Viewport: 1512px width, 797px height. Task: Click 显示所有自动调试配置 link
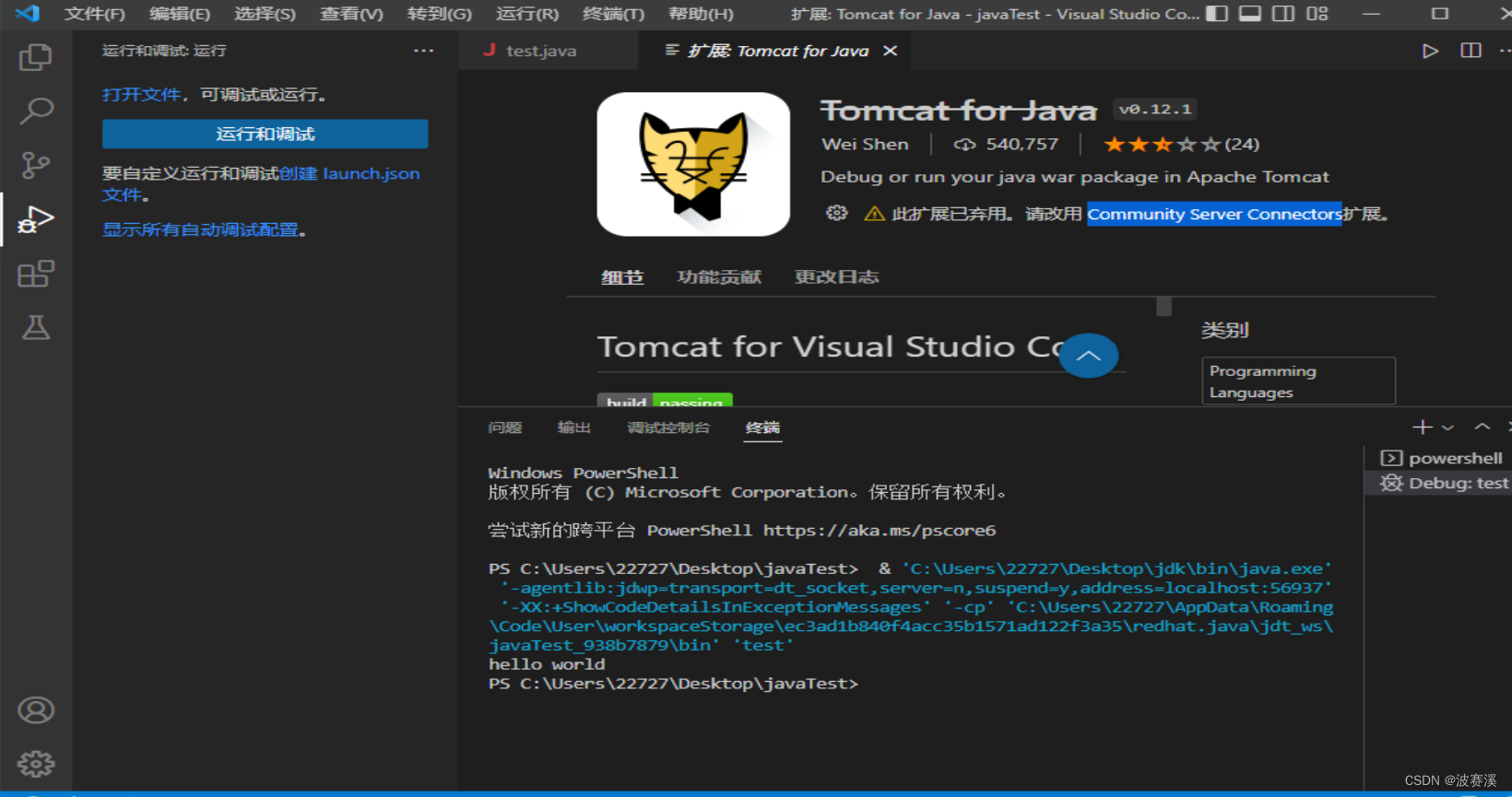[200, 229]
